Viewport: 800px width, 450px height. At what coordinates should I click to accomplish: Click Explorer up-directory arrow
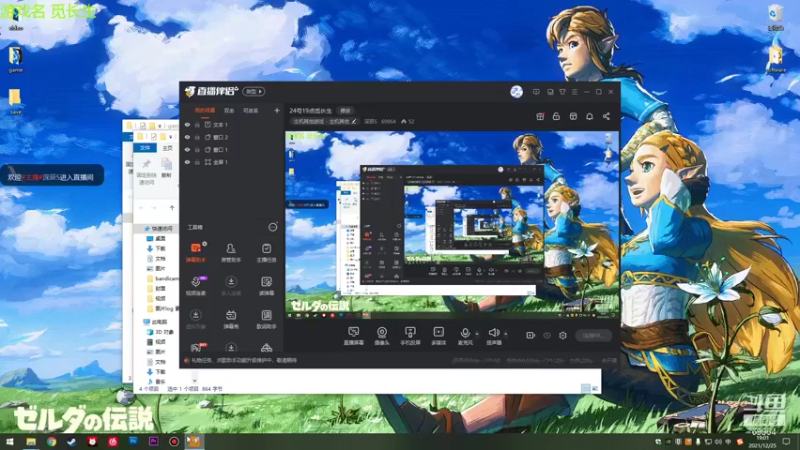pos(172,208)
